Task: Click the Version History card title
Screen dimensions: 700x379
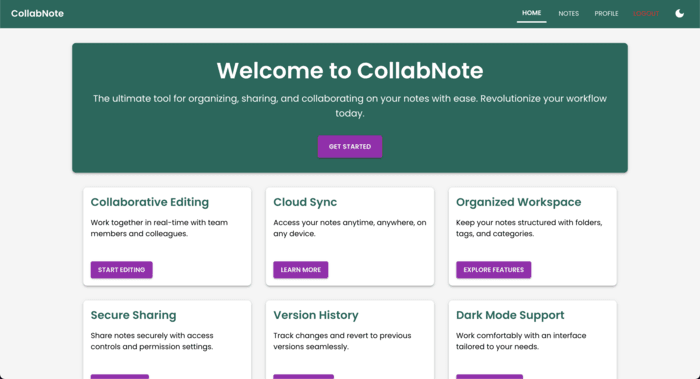Action: (316, 315)
